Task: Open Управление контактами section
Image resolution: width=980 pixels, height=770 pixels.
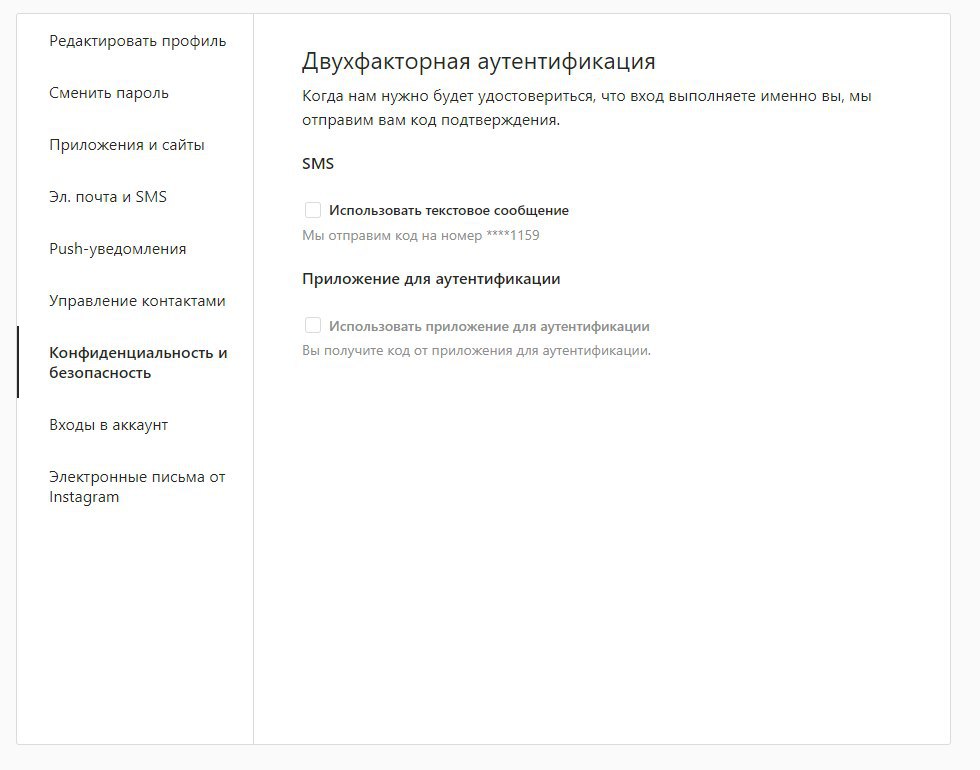Action: point(138,301)
